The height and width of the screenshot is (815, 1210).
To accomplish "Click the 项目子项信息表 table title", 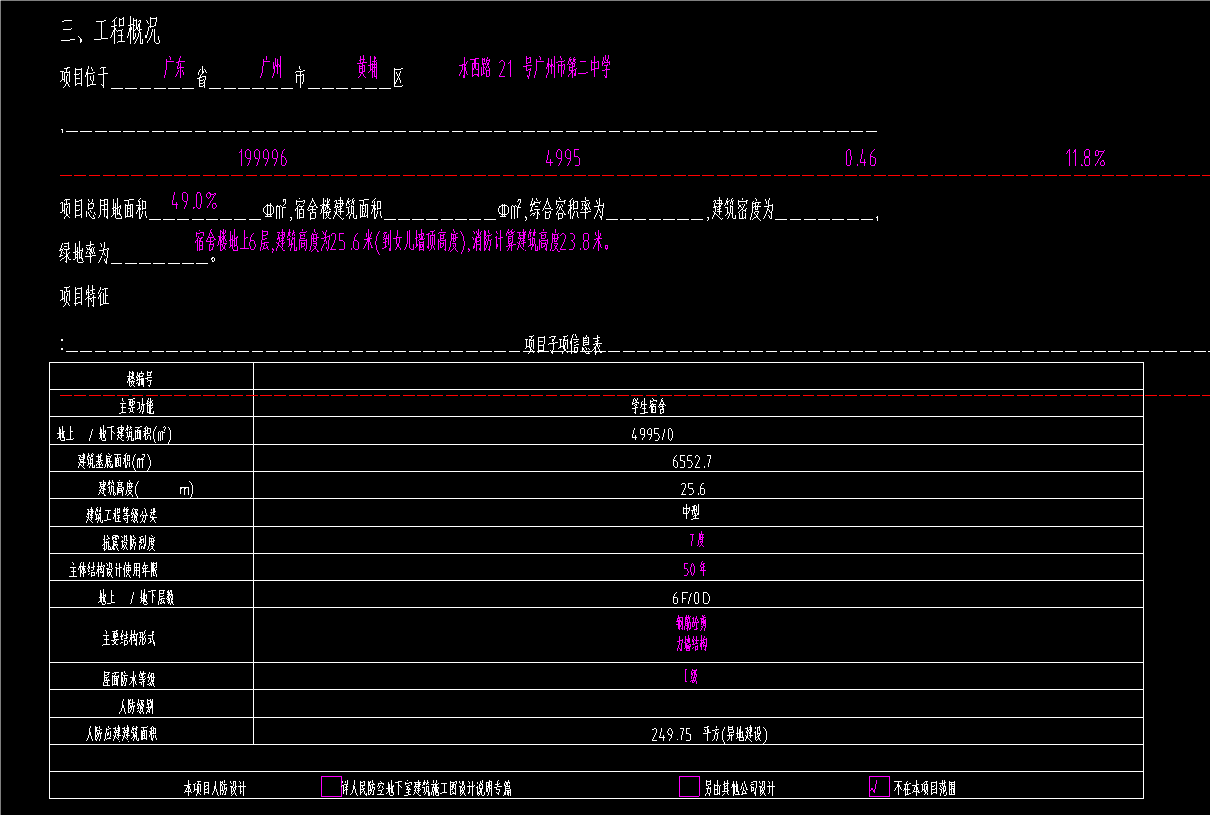I will 564,346.
